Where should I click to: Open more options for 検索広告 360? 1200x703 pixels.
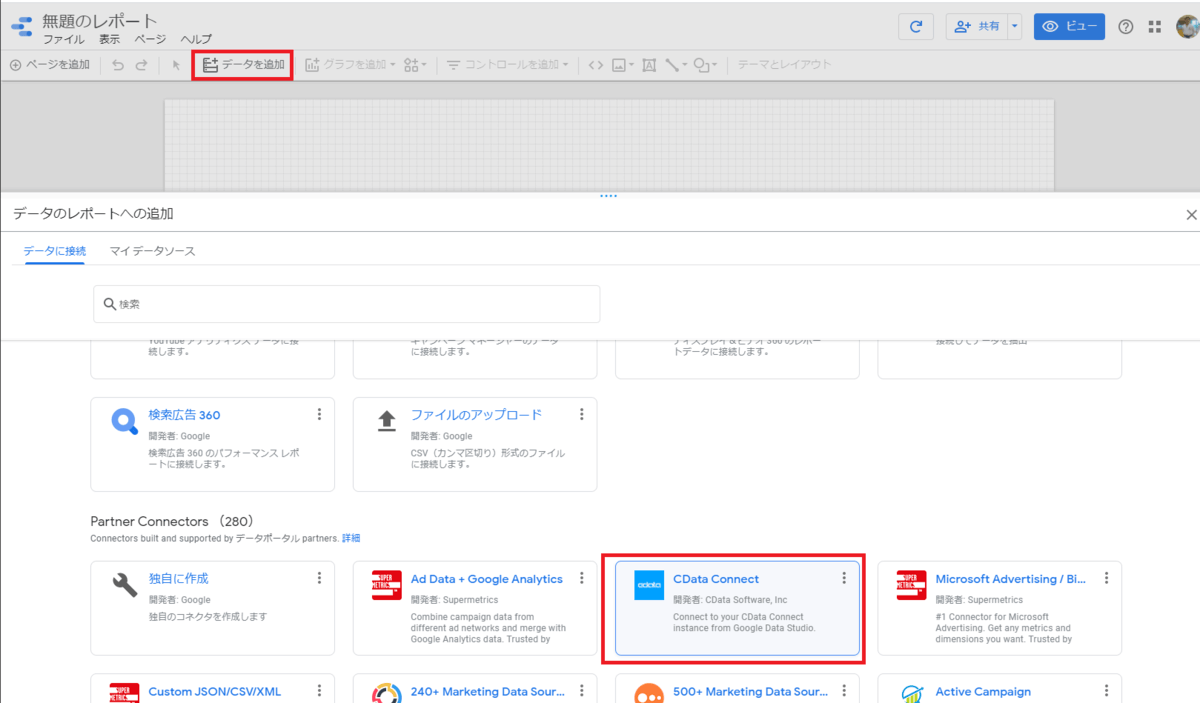319,414
